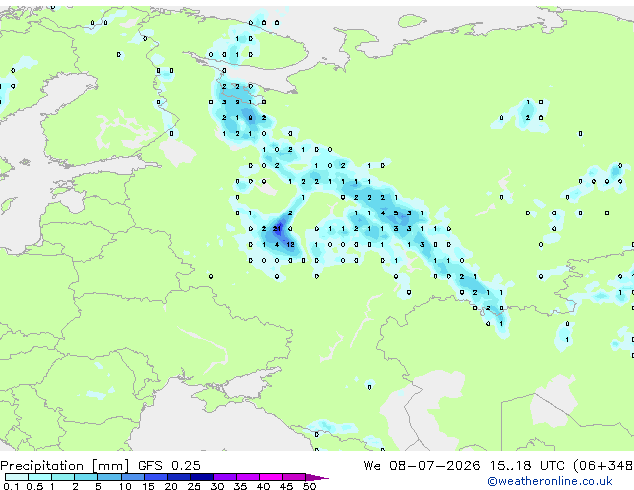Click the 35–40 mm legend color box
The height and width of the screenshot is (490, 634).
coord(248,477)
